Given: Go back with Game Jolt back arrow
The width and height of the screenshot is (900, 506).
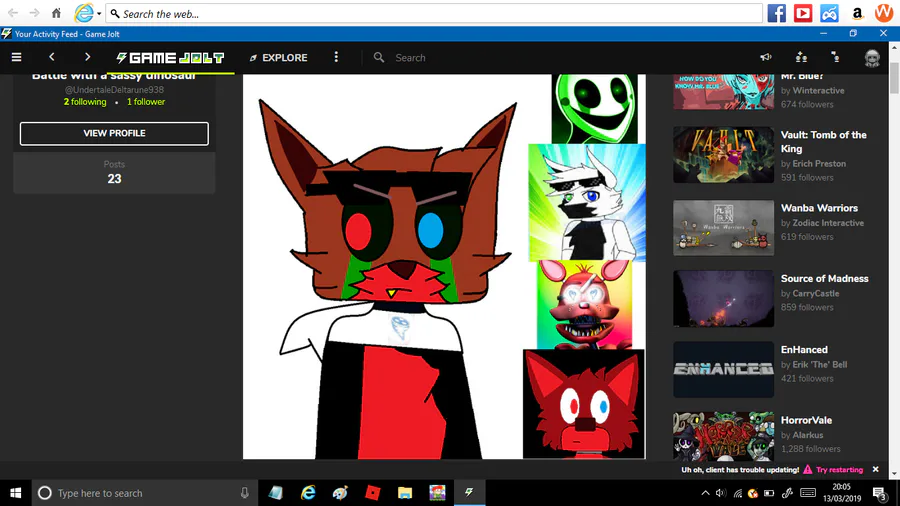Looking at the screenshot, I should click(x=52, y=57).
